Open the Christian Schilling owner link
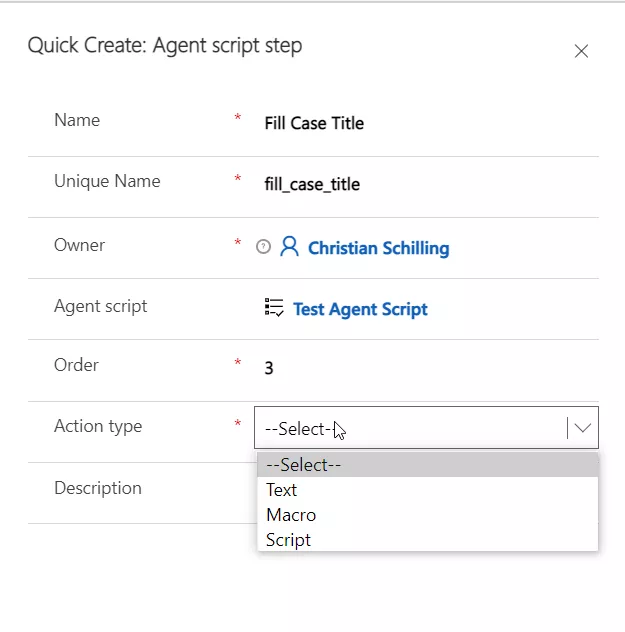Screen dimensions: 625x632 click(378, 248)
